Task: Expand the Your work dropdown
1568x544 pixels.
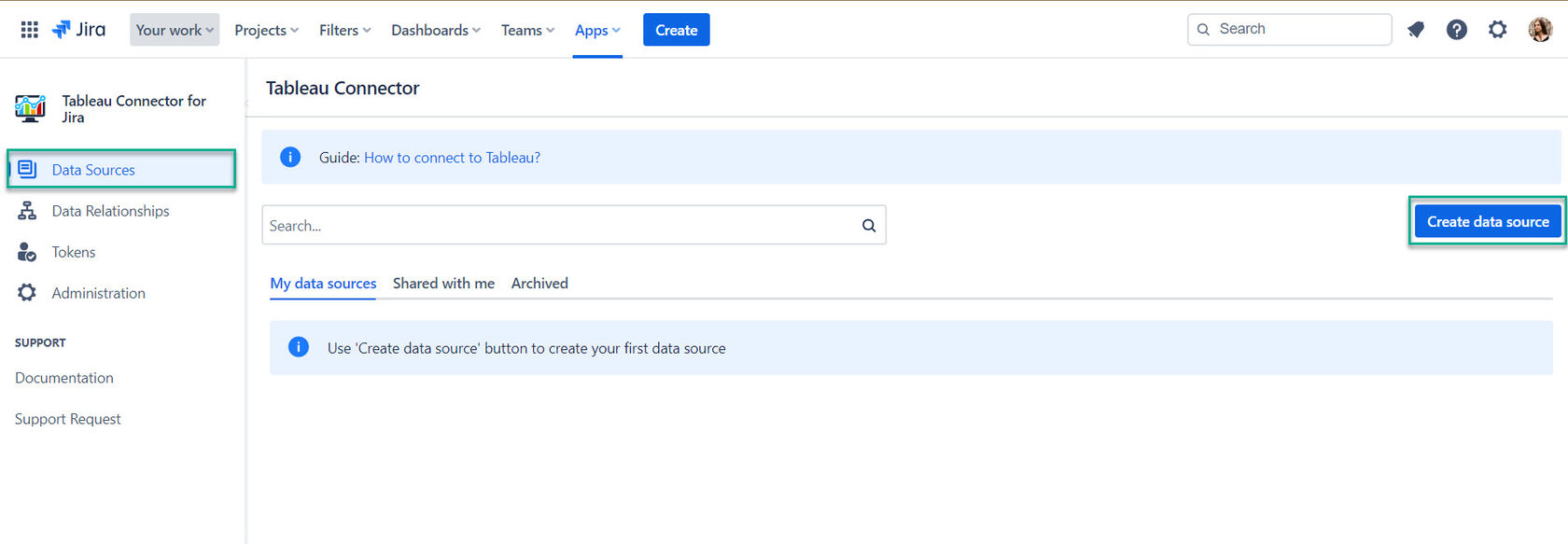Action: [175, 30]
